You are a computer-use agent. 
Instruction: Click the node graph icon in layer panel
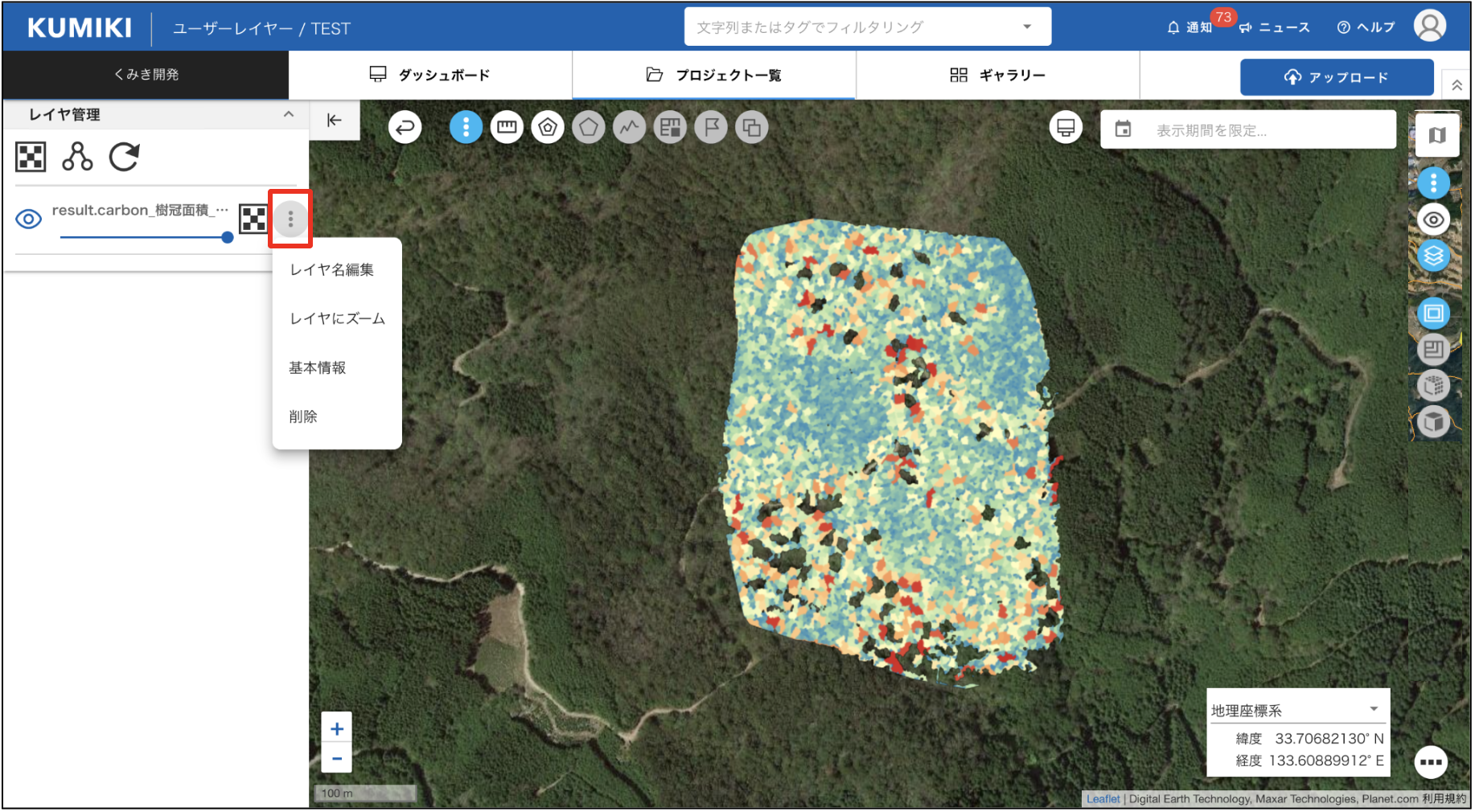[77, 157]
